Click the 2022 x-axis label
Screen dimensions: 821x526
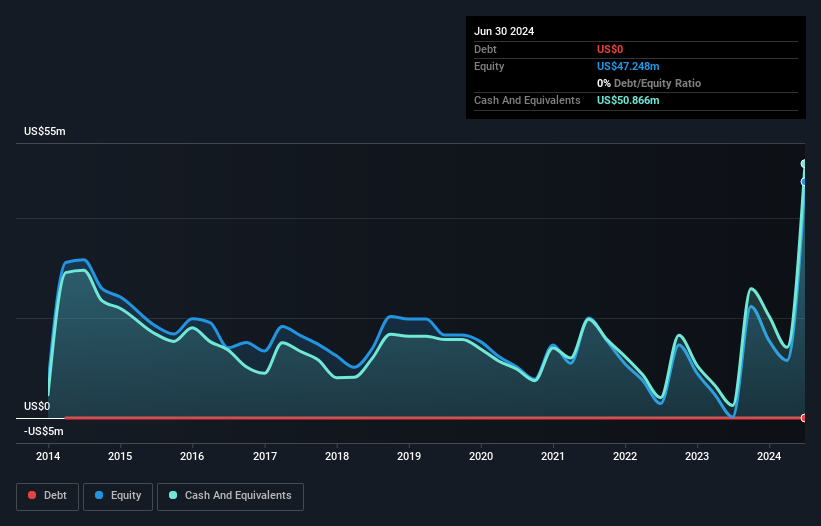625,456
